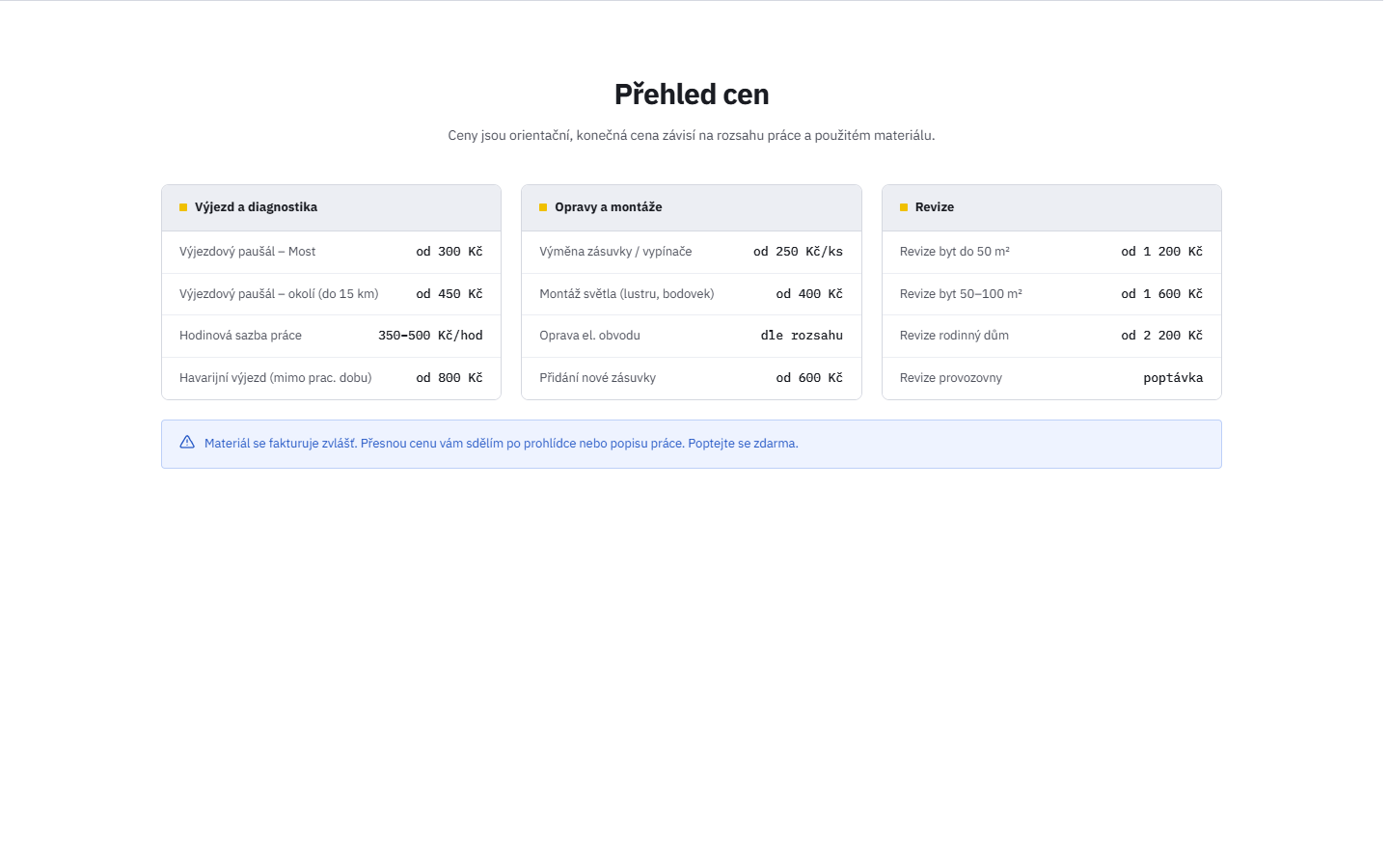The width and height of the screenshot is (1389, 868).
Task: Click yellow square beside Revize heading
Action: (904, 207)
